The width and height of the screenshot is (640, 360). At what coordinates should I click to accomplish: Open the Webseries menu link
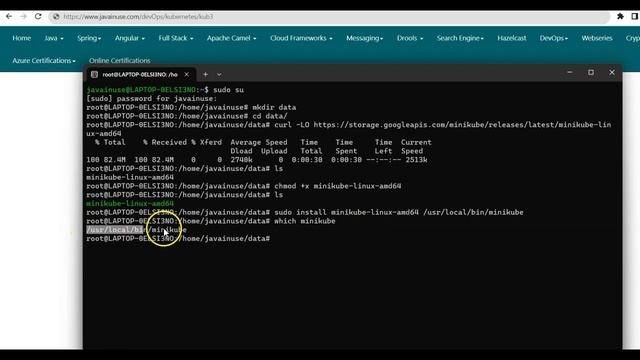[x=597, y=38]
